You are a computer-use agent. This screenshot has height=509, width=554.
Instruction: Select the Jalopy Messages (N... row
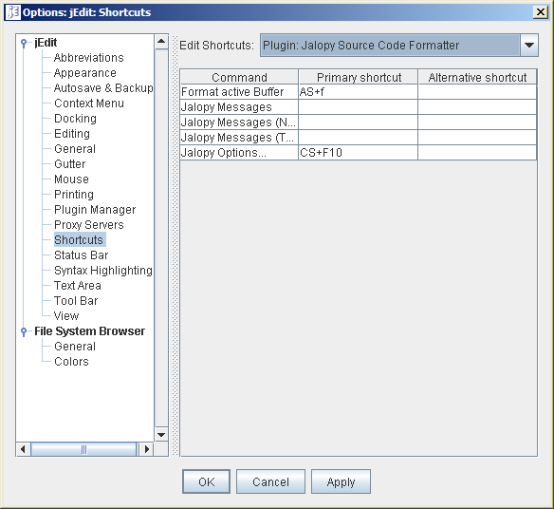pyautogui.click(x=239, y=122)
